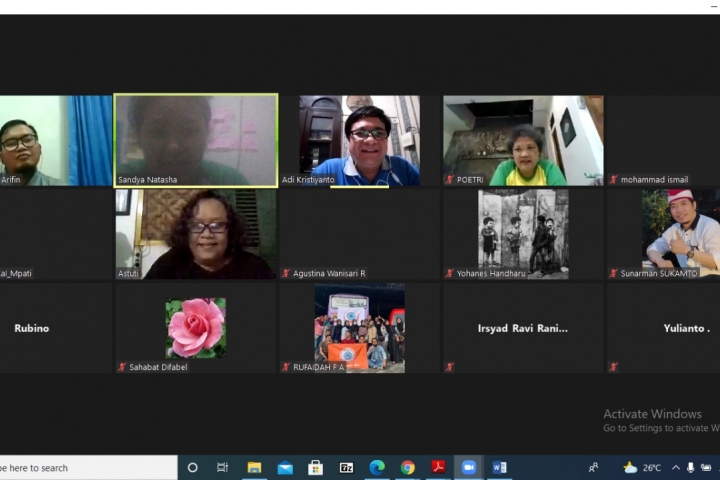Click the al_Mpati name label

click(x=16, y=273)
